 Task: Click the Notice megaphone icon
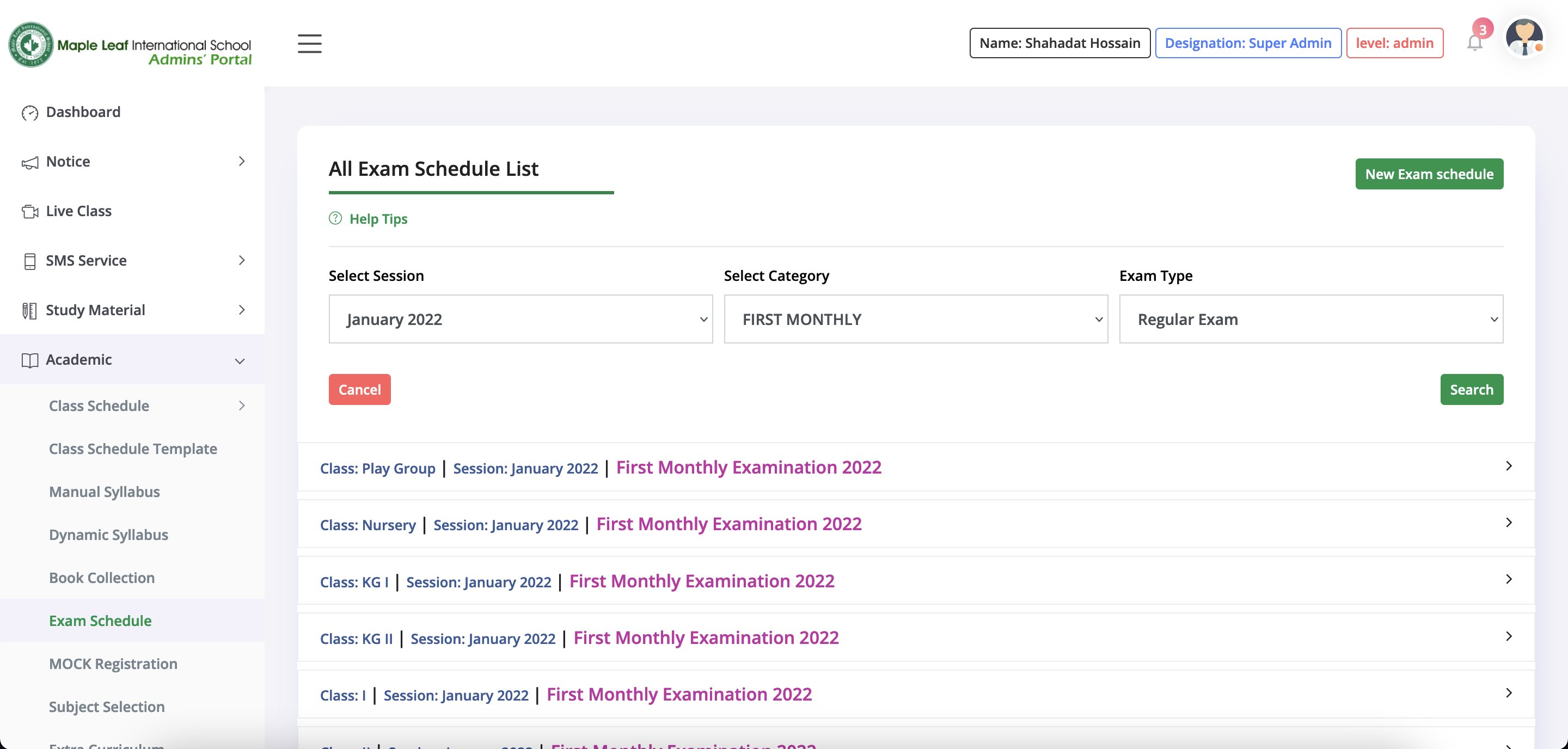[29, 162]
